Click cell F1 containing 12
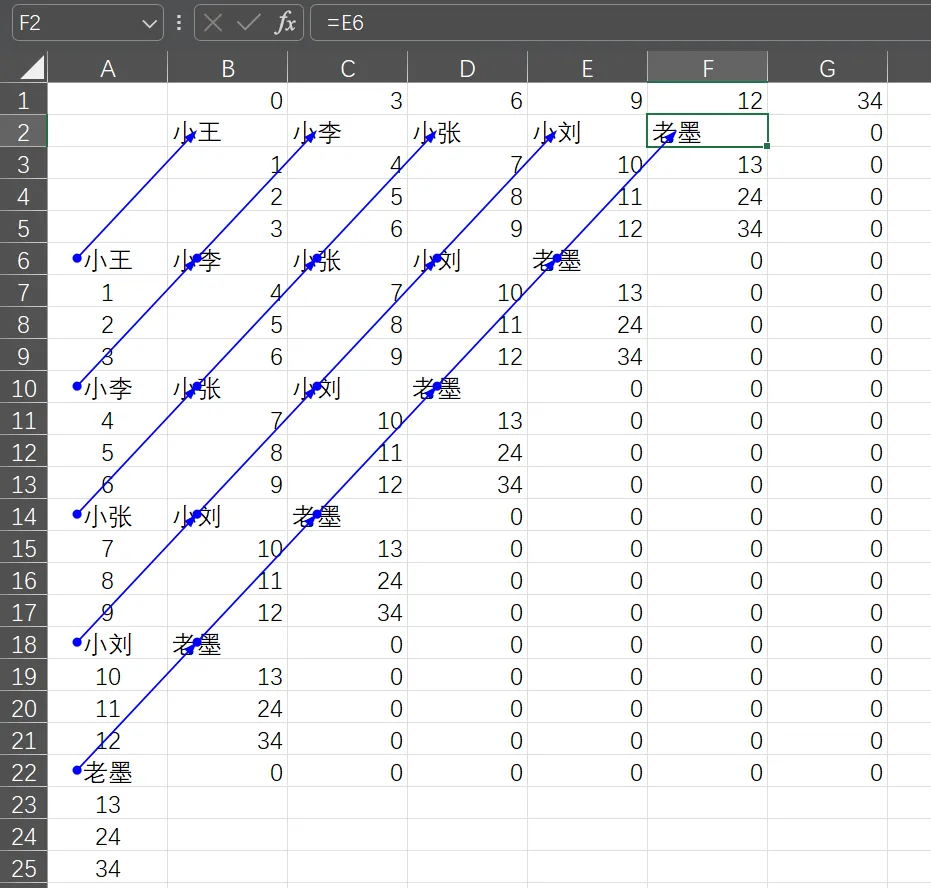Screen dimensions: 931x888 point(707,100)
